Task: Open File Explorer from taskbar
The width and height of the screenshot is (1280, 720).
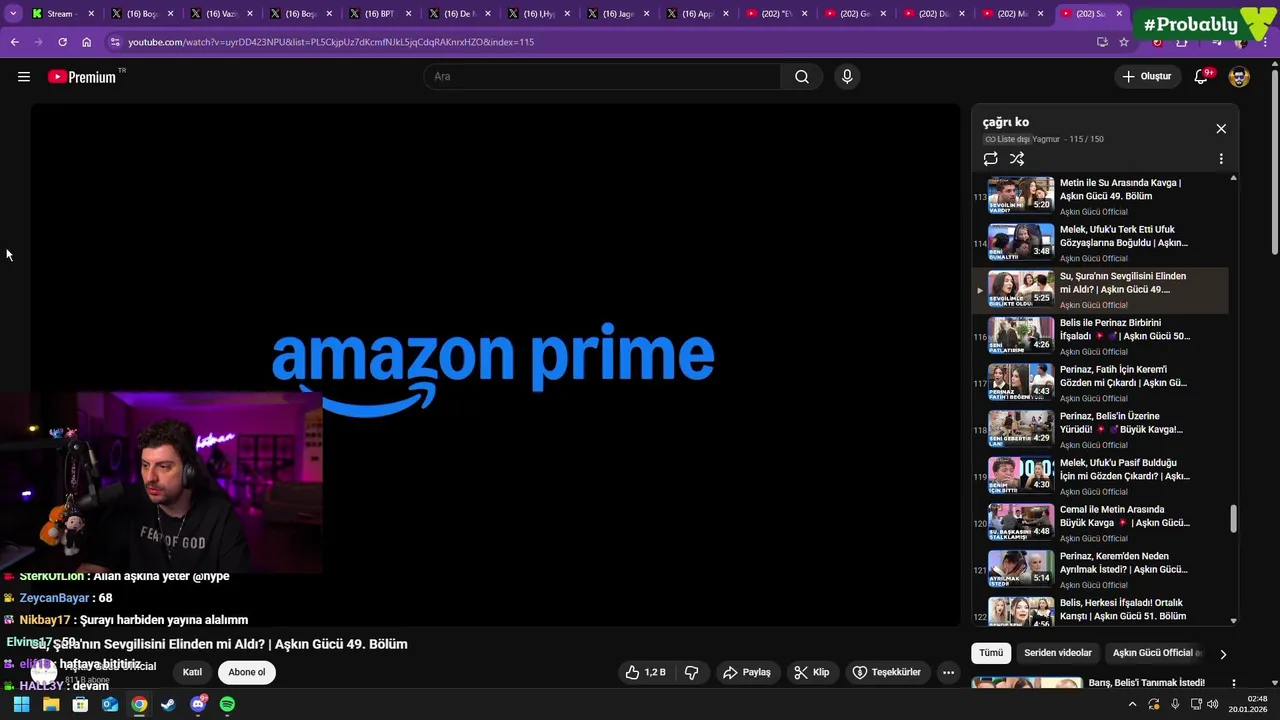Action: point(51,704)
